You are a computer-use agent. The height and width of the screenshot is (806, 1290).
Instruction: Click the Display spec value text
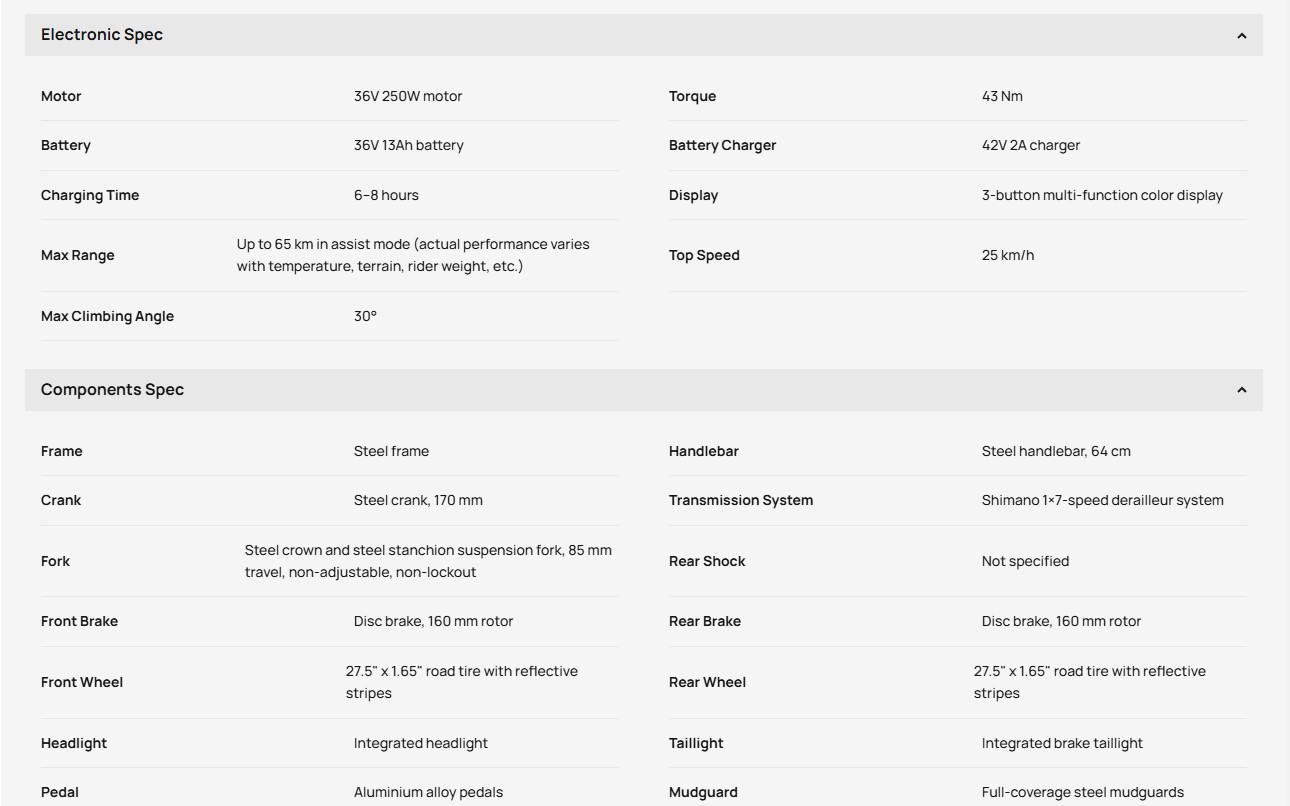[1102, 196]
